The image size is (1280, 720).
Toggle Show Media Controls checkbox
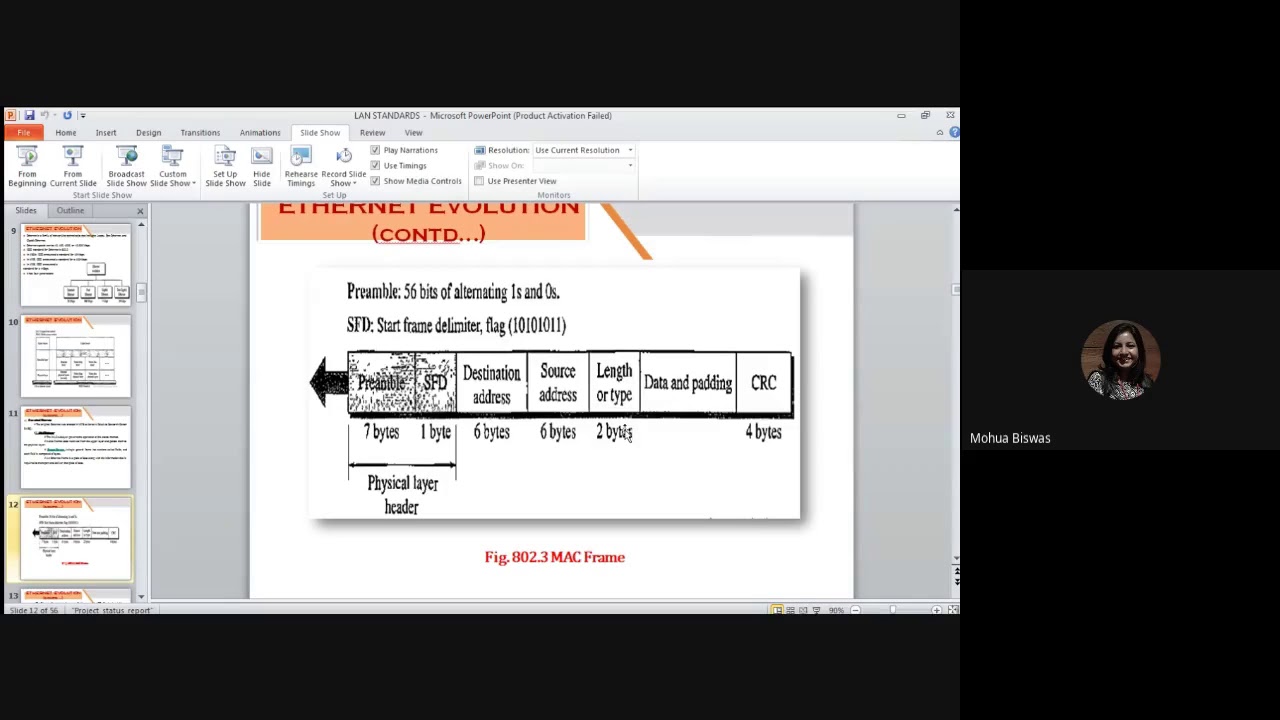pyautogui.click(x=375, y=181)
